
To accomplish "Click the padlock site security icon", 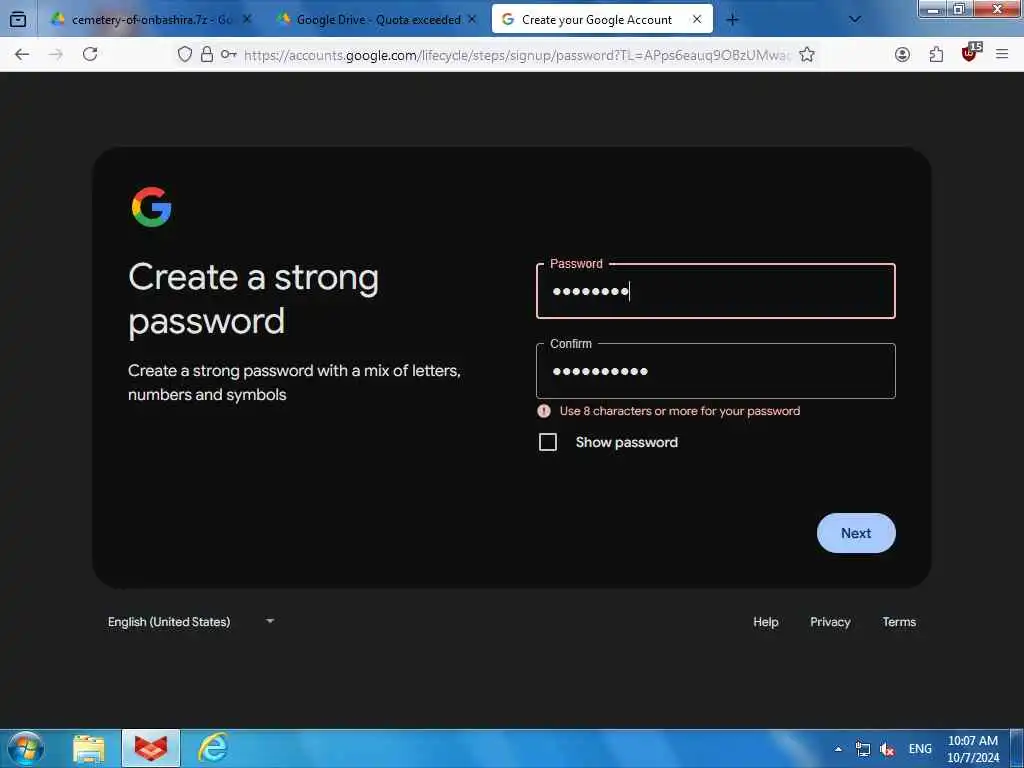I will click(x=207, y=54).
